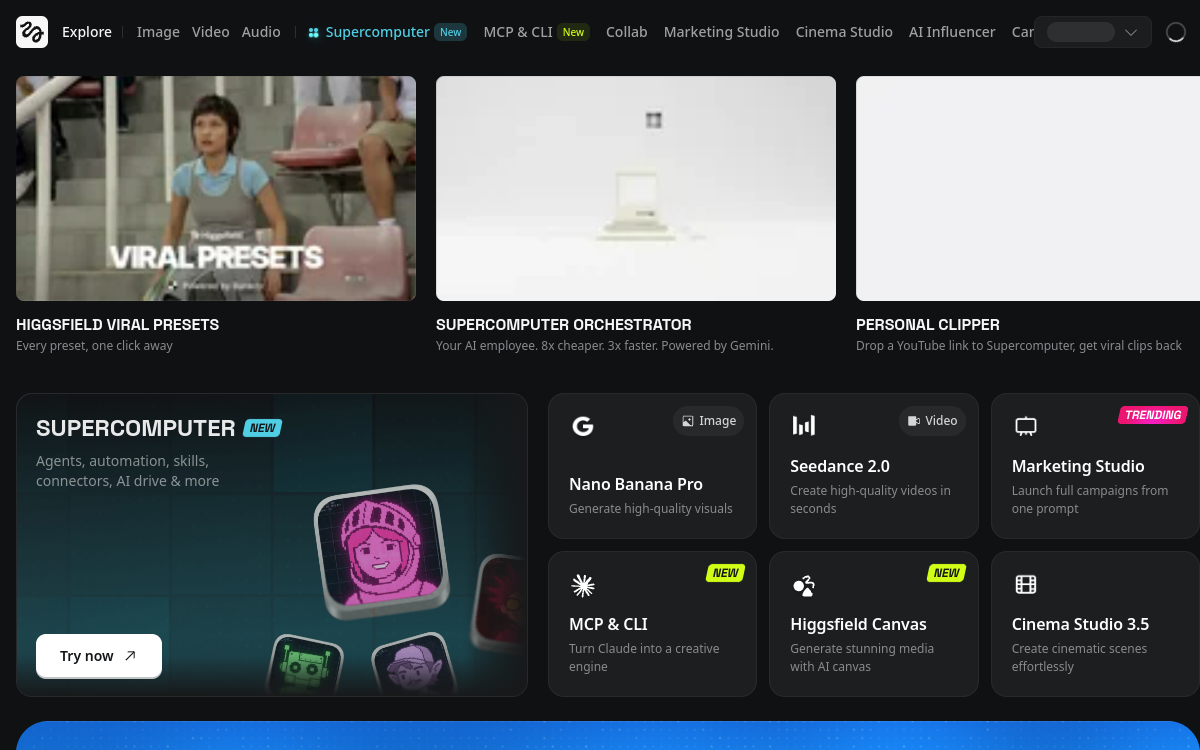
Task: Expand the account dropdown chevron
Action: pyautogui.click(x=1131, y=32)
